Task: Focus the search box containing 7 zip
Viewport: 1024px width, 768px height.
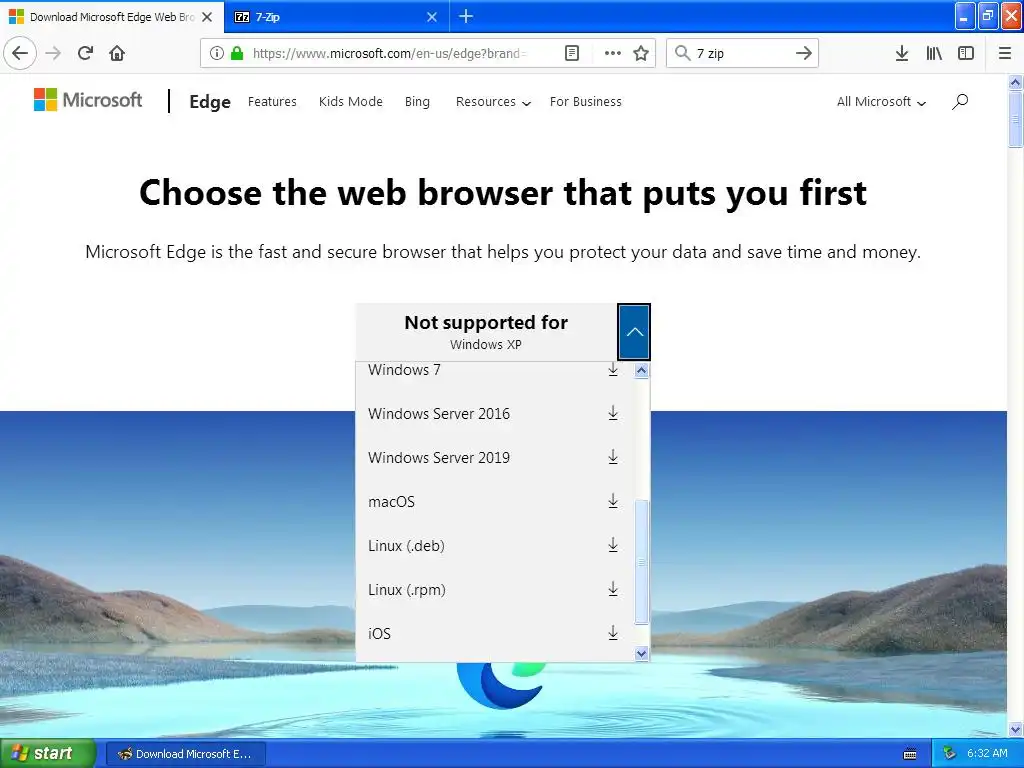Action: click(741, 53)
